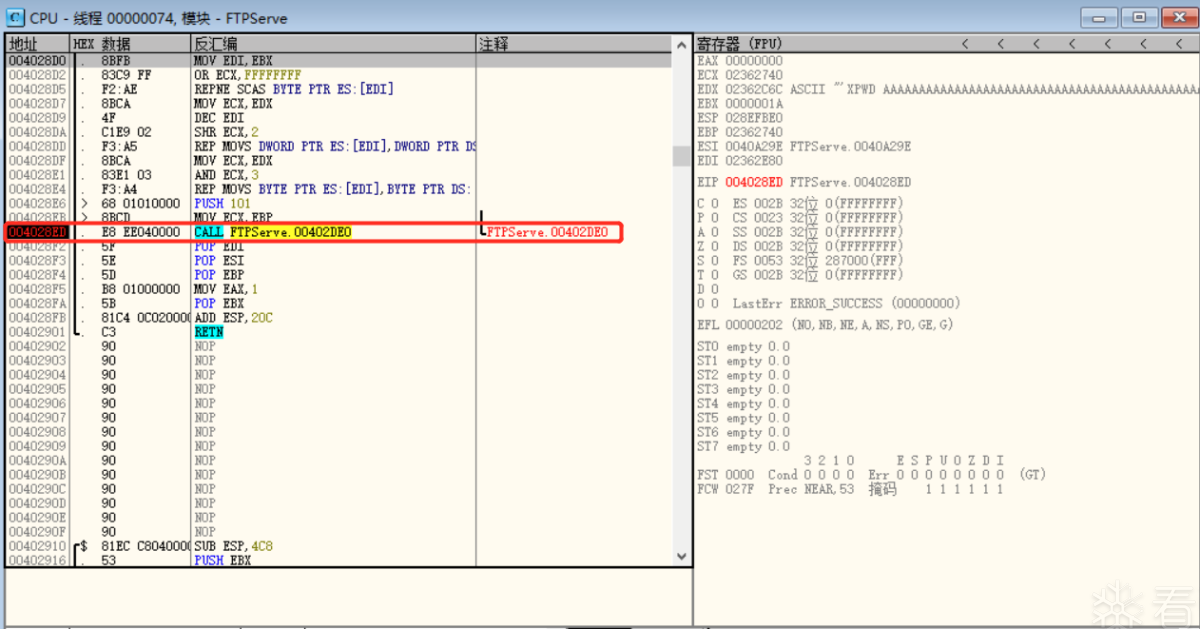Click the comment FTPServe.00402DE0
This screenshot has width=1200, height=629.
click(547, 232)
